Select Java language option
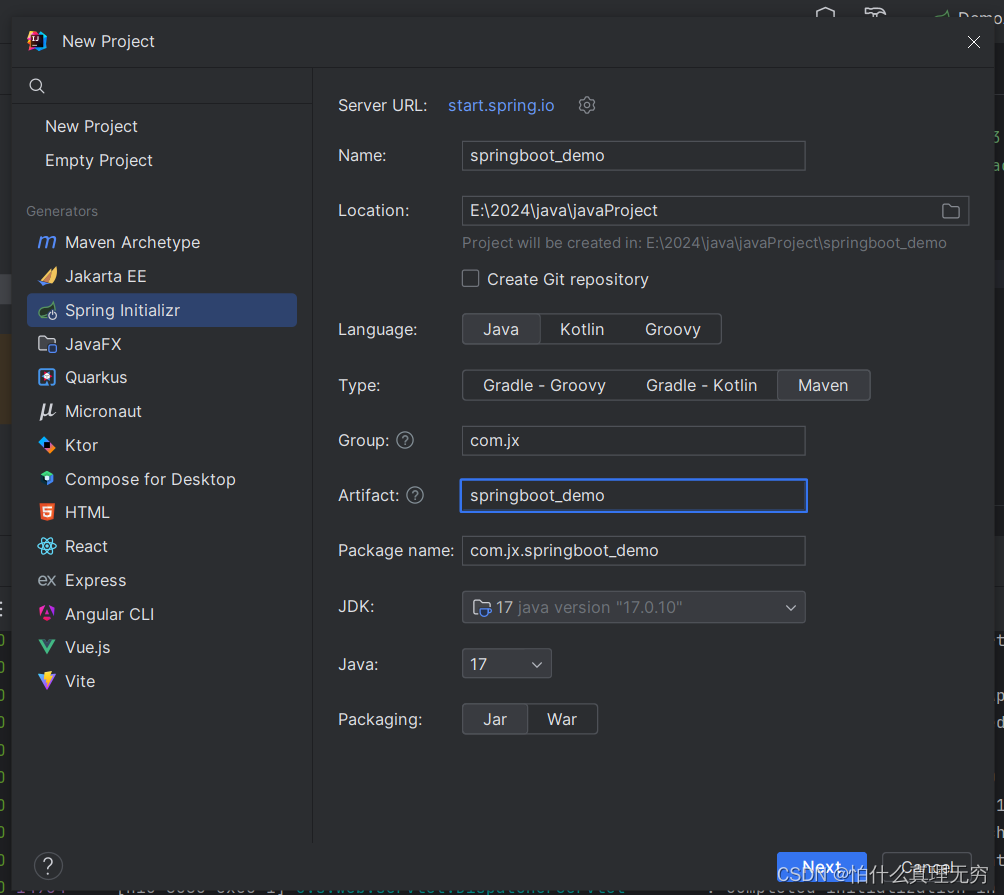Image resolution: width=1004 pixels, height=895 pixels. (x=501, y=329)
